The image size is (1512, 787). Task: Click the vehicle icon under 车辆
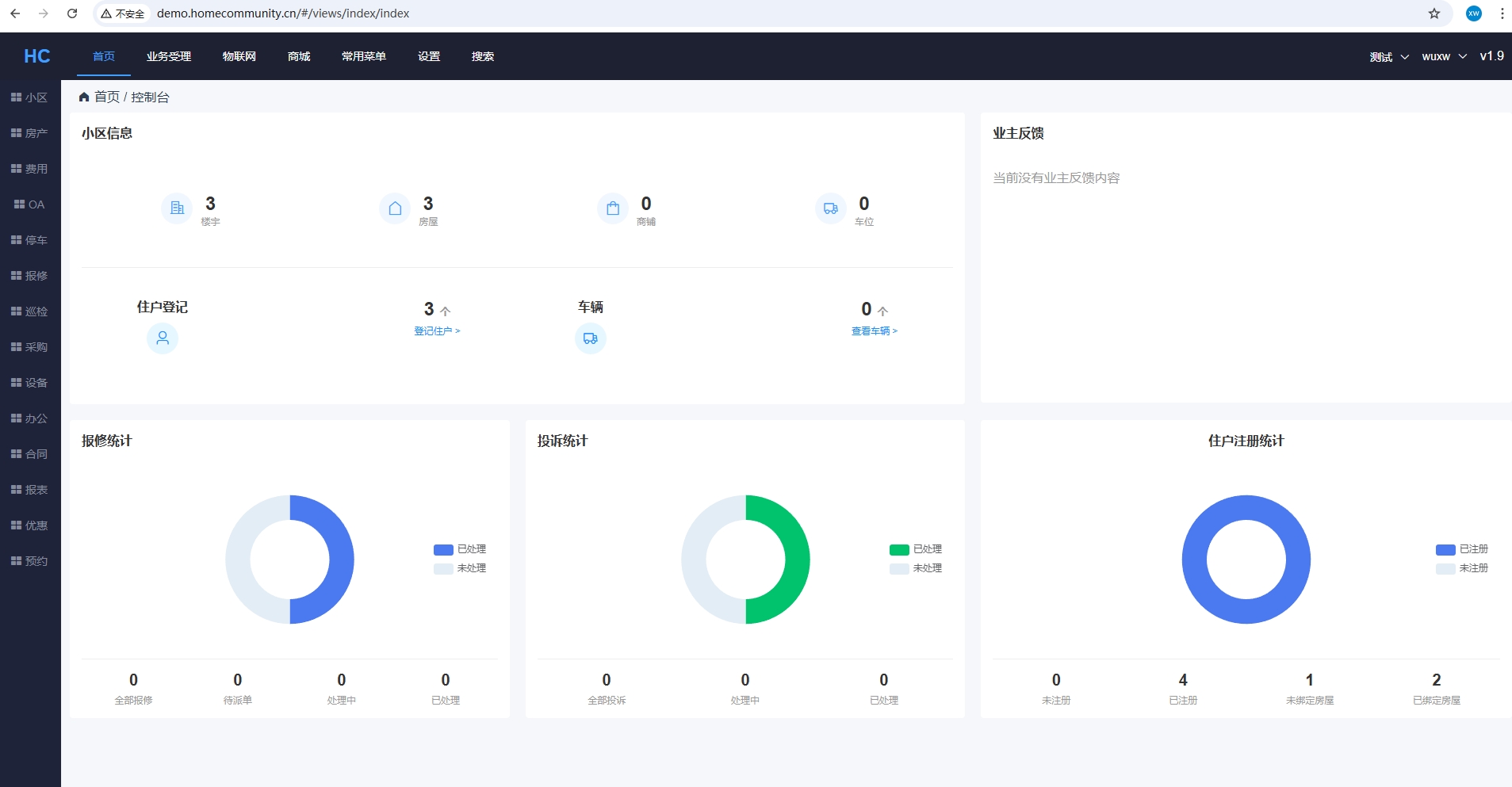coord(590,338)
